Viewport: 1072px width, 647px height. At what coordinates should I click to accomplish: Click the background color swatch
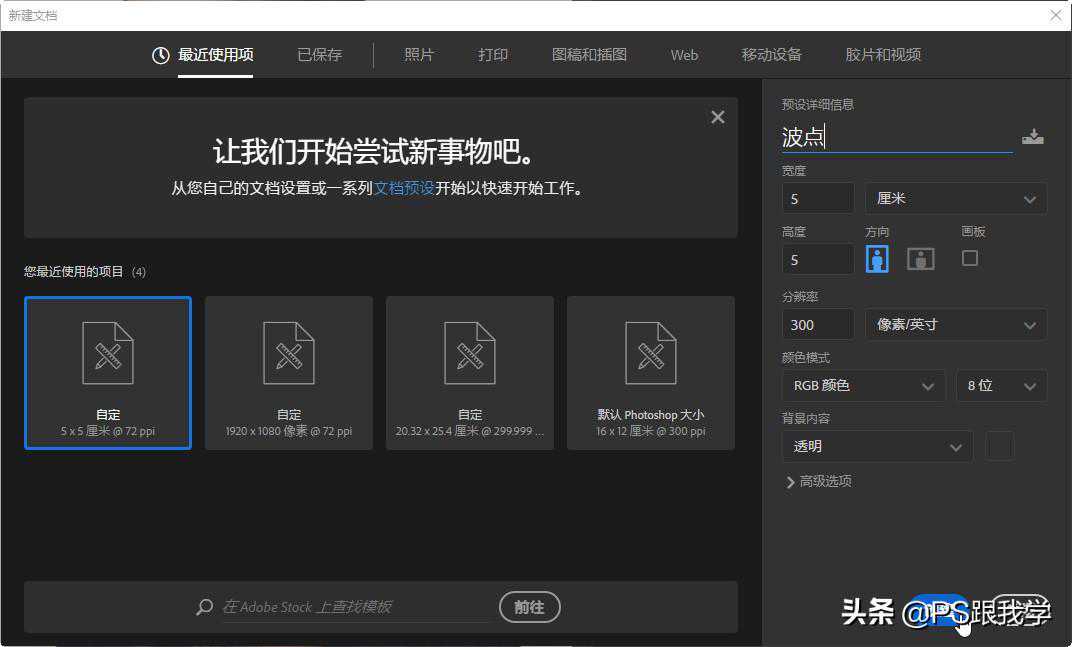coord(1000,447)
